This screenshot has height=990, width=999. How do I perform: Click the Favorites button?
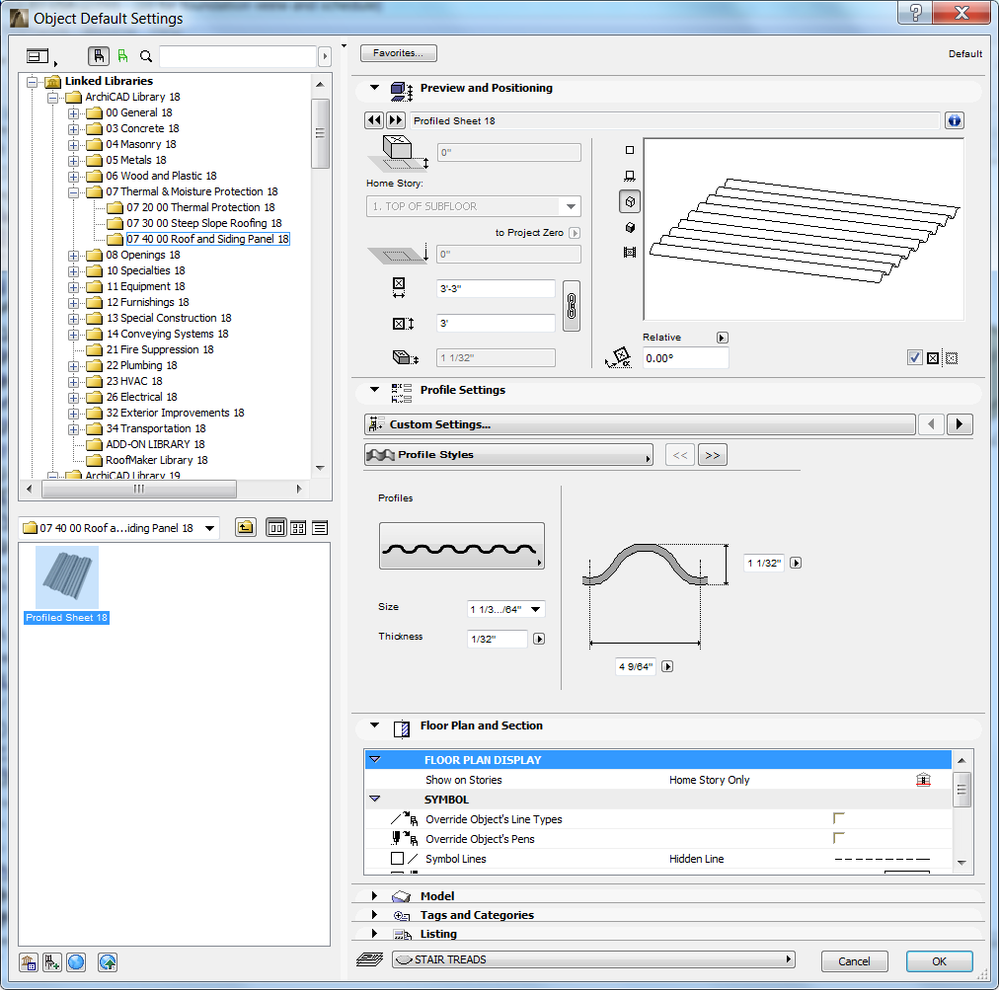(x=398, y=53)
